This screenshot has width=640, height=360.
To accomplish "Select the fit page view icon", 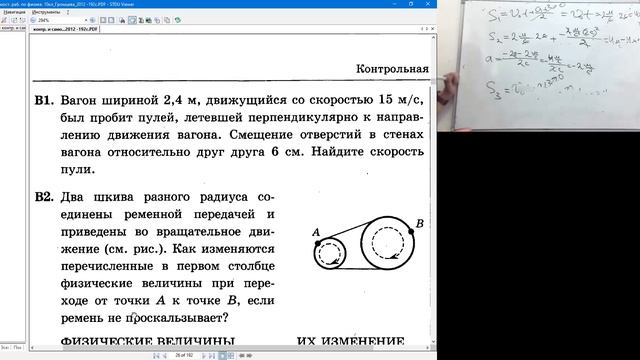I will click(103, 20).
